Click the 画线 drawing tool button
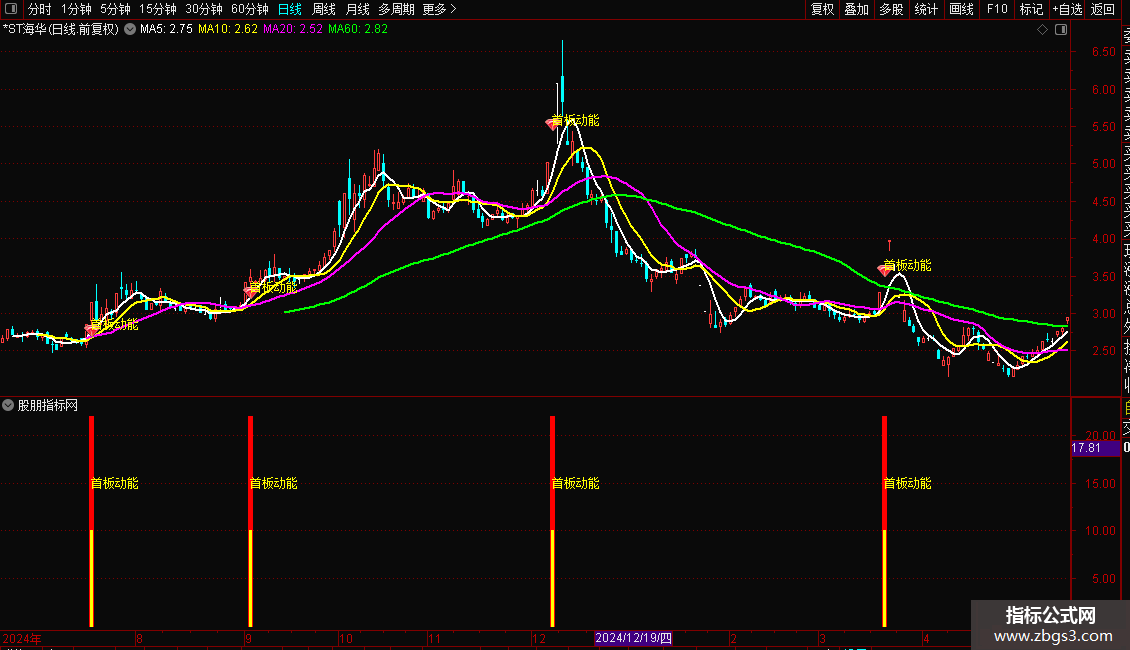 961,9
